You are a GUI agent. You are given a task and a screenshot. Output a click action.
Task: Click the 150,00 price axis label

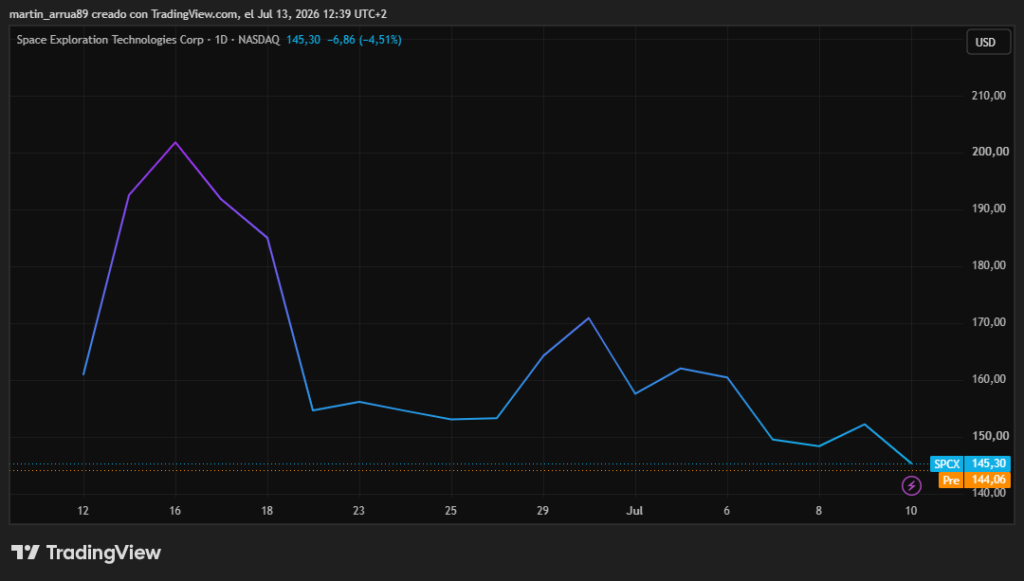(x=990, y=435)
